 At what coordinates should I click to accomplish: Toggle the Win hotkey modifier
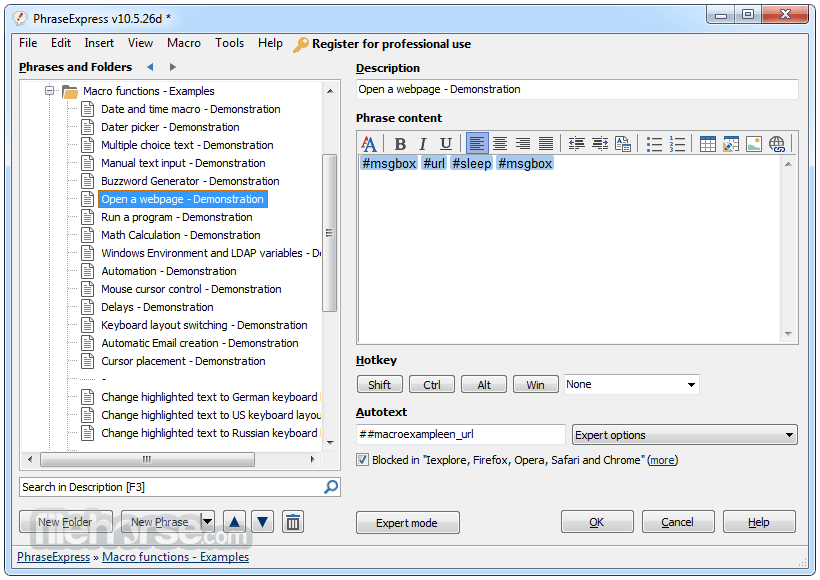(536, 385)
